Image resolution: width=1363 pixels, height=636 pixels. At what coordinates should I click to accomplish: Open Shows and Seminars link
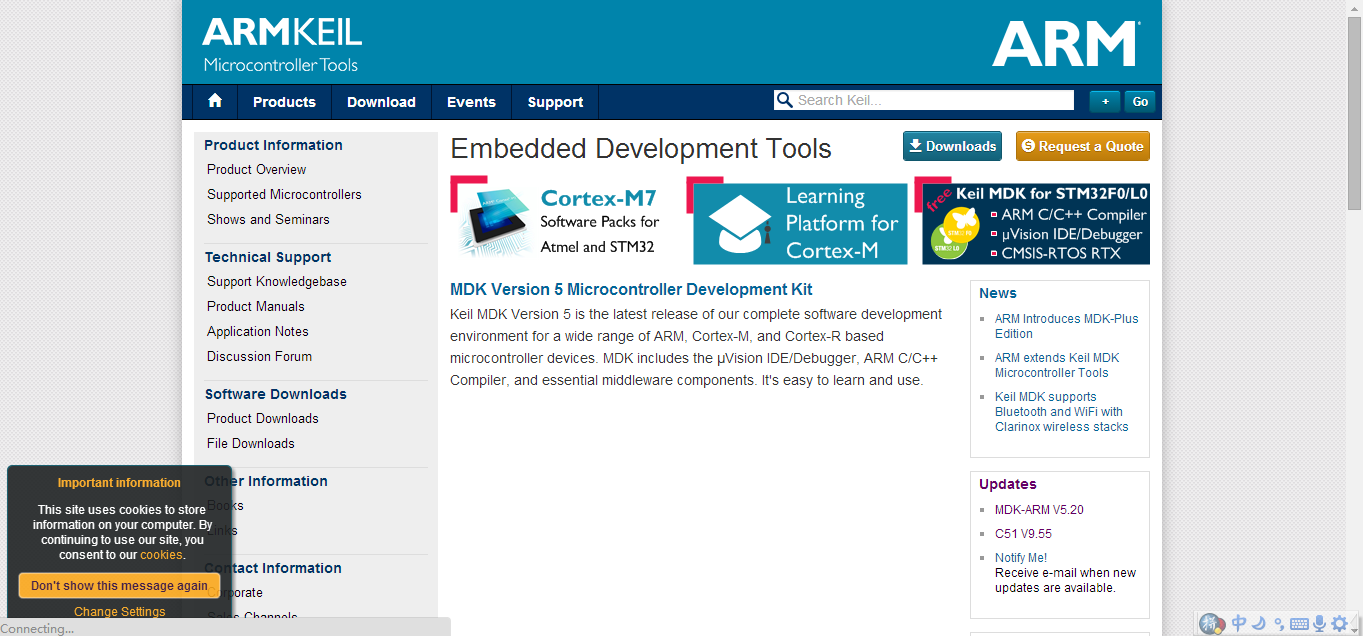(x=268, y=220)
